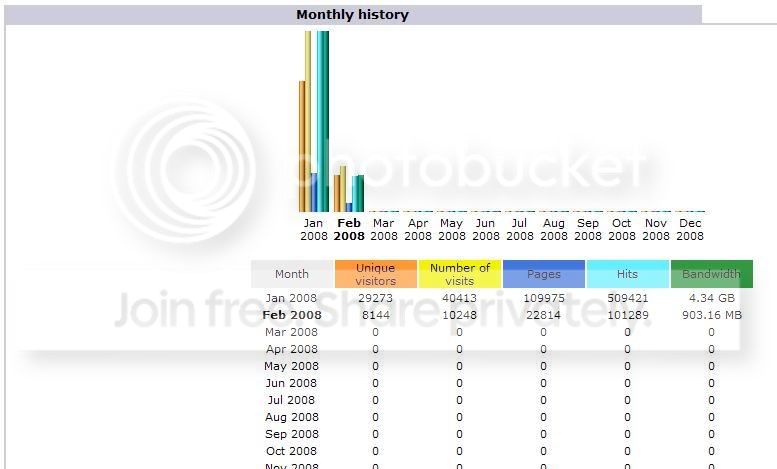This screenshot has width=777, height=469.
Task: Click the tall green bandwidth bar for Jan 2008
Action: (326, 121)
